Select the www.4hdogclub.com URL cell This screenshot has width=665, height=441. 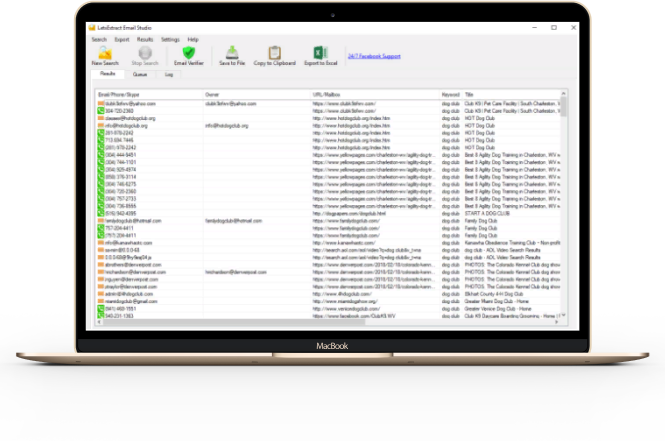[x=342, y=294]
